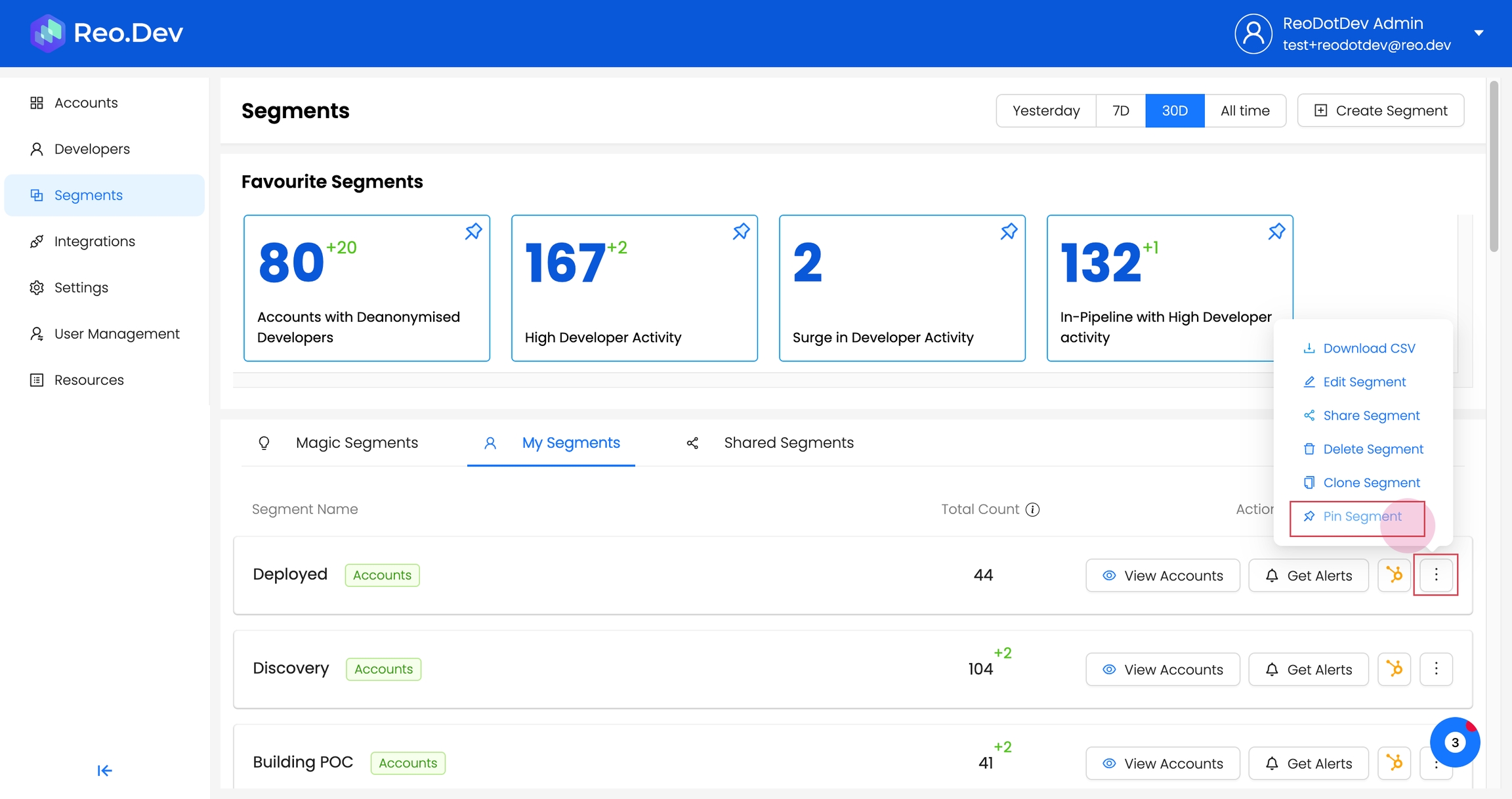This screenshot has width=1512, height=799.
Task: Close the Deployed segment three-dot menu
Action: [x=1436, y=575]
